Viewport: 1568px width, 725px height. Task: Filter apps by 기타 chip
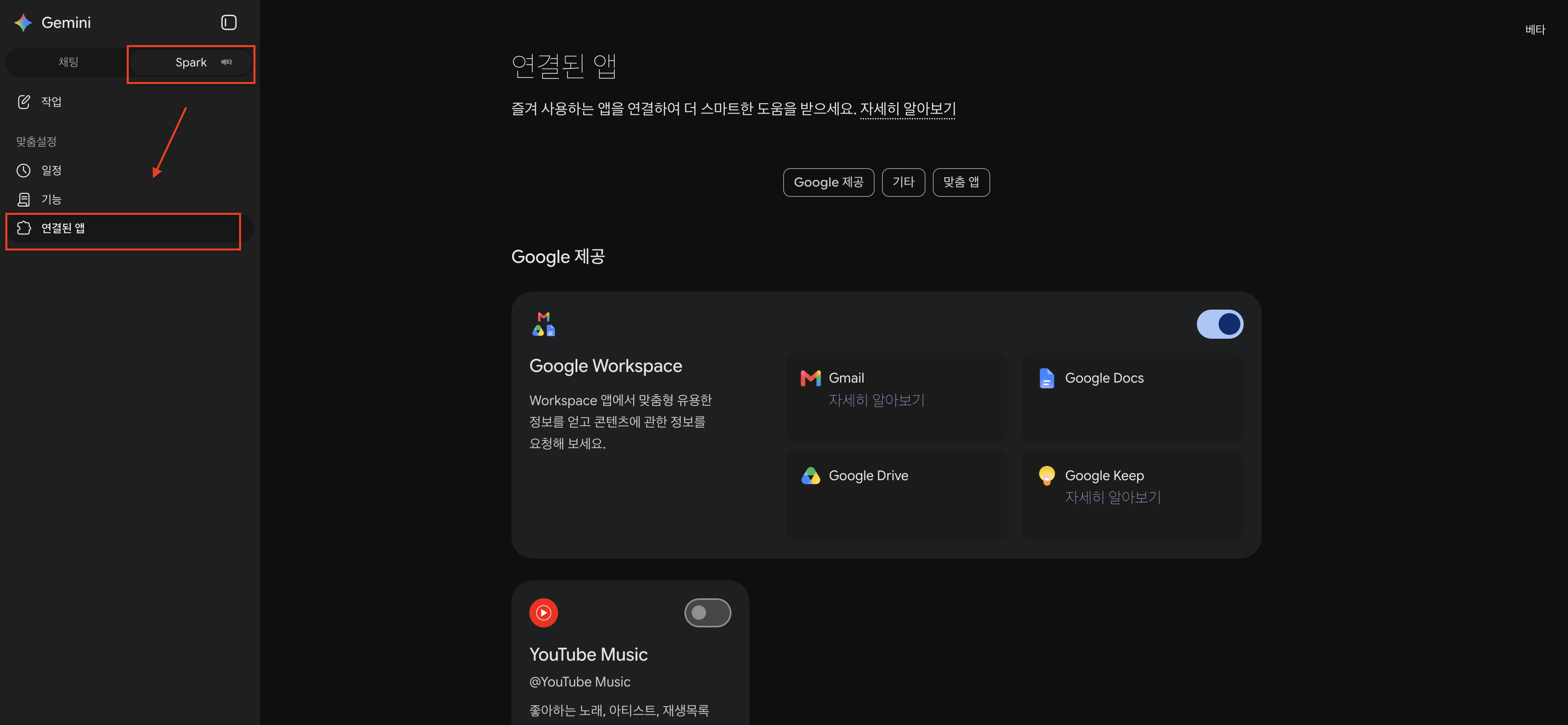903,182
